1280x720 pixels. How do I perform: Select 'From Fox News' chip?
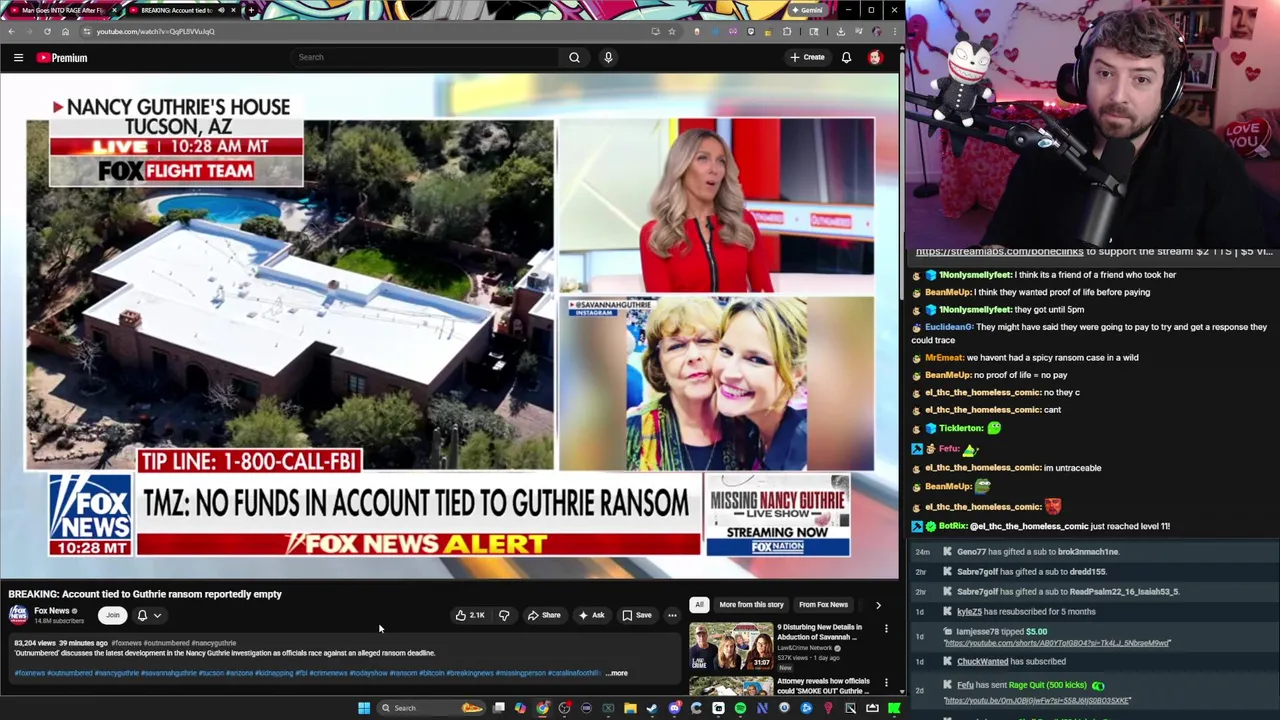point(823,604)
